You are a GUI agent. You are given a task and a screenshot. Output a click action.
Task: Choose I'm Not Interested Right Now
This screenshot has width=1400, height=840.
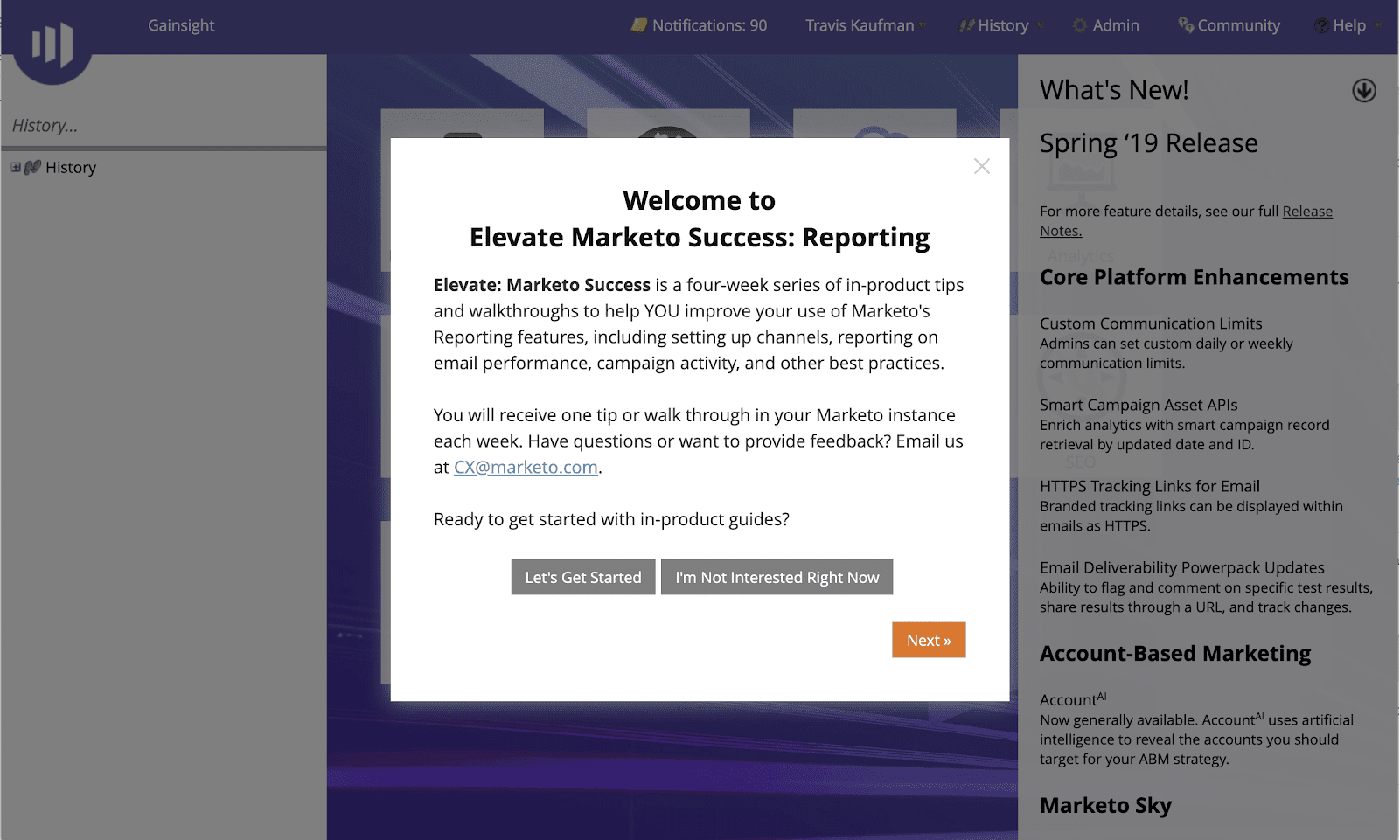(777, 577)
